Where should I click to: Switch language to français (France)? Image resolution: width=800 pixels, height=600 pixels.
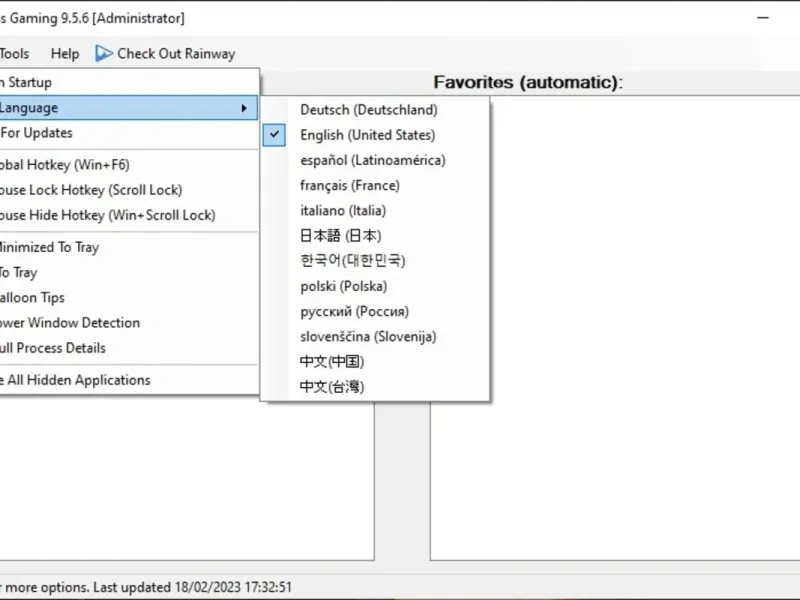click(376, 185)
